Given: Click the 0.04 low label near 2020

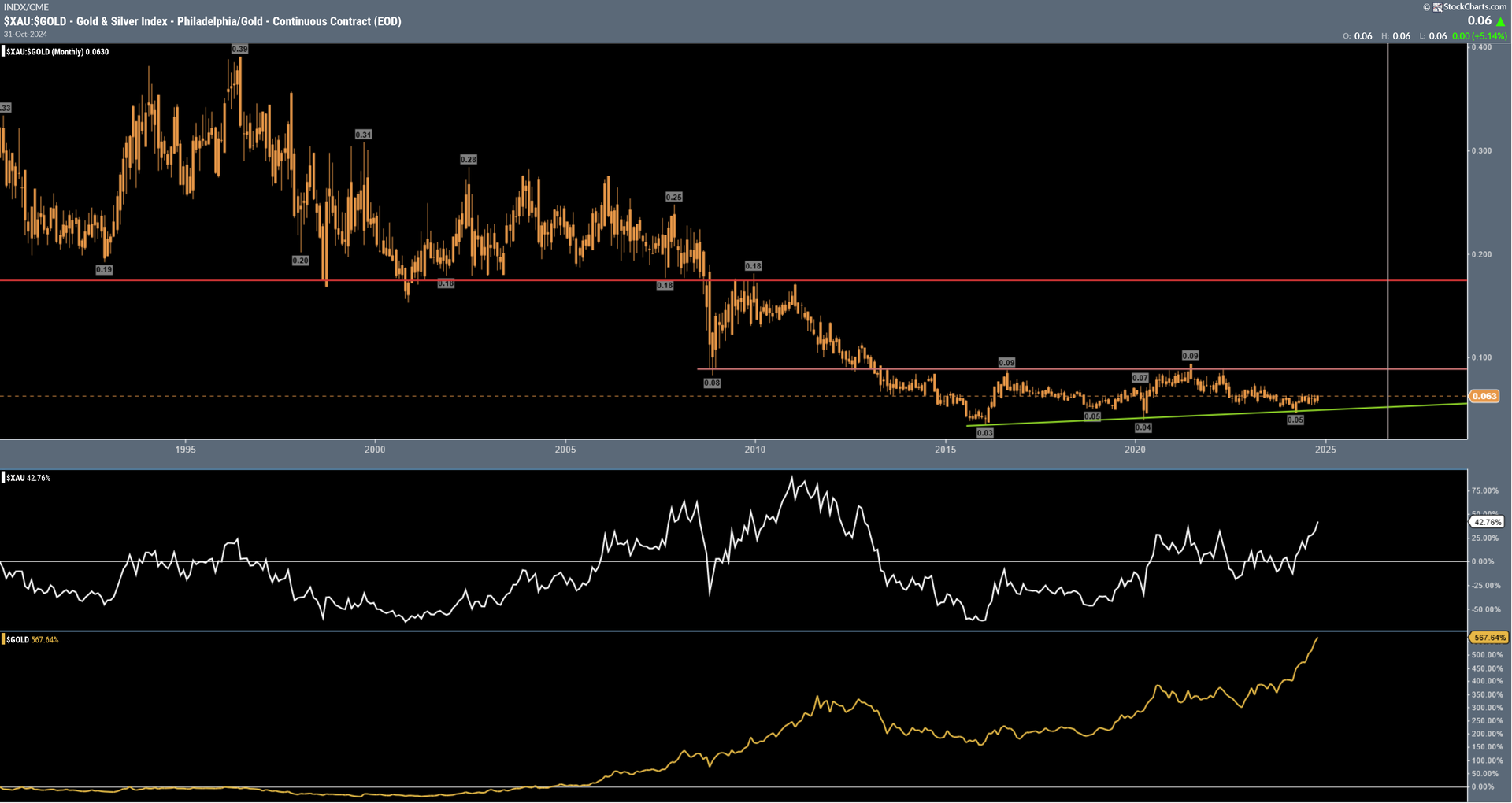Looking at the screenshot, I should [1143, 428].
